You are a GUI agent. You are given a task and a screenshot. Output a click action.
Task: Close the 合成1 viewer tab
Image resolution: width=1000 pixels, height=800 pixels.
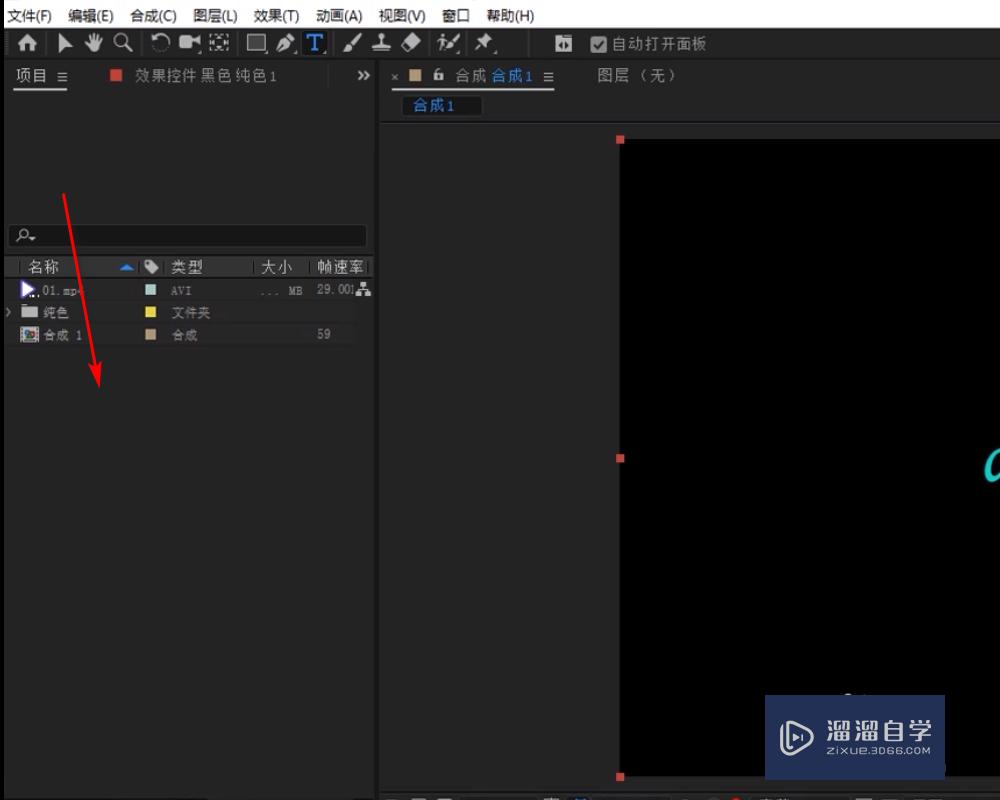point(395,77)
